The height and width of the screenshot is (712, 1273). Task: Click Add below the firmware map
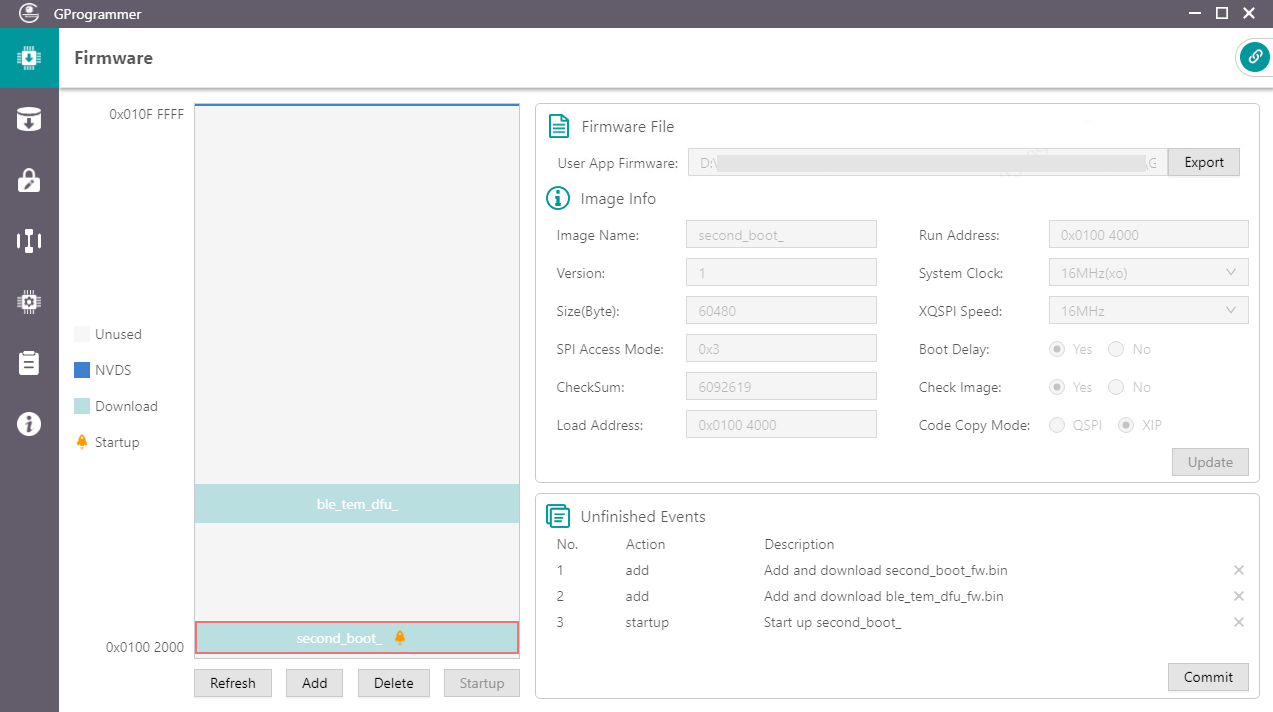314,683
